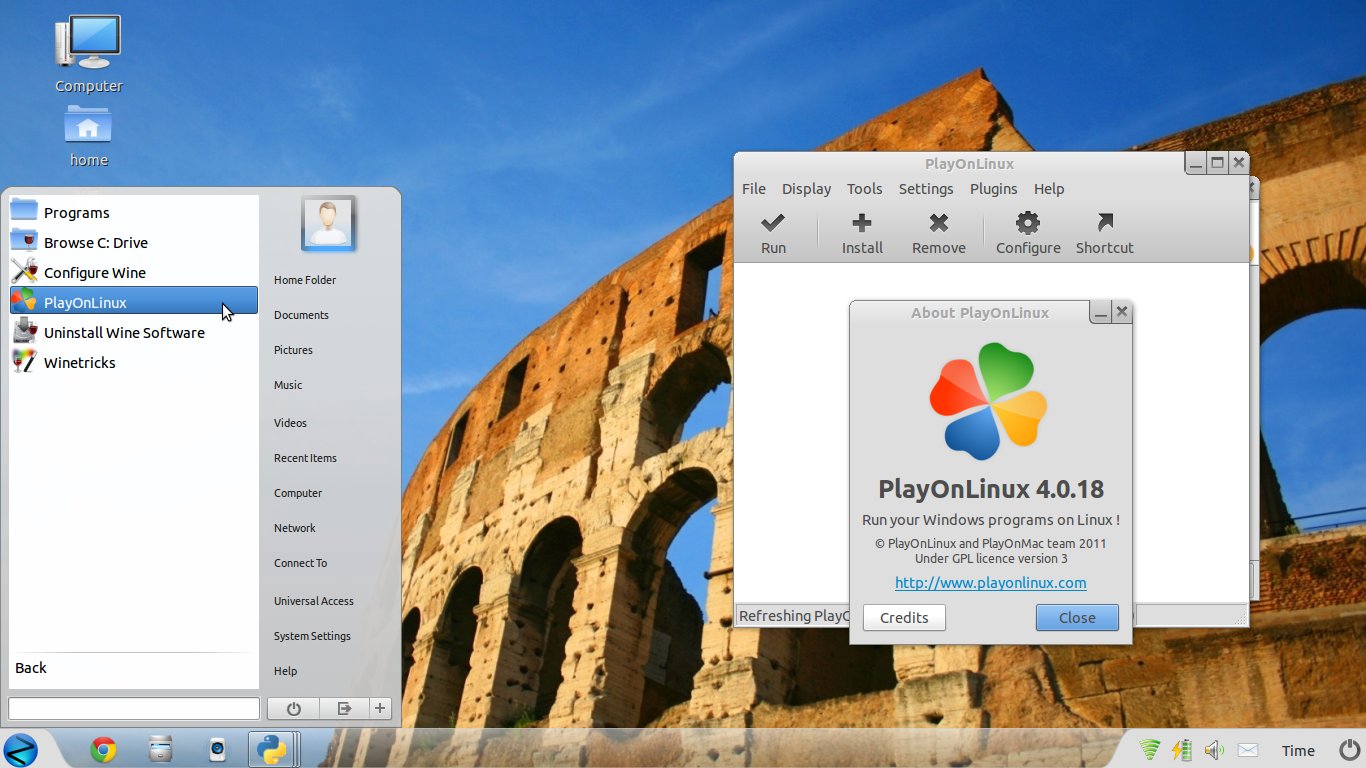Click Close in About PlayOnLinux dialog
The image size is (1366, 768).
(1077, 618)
